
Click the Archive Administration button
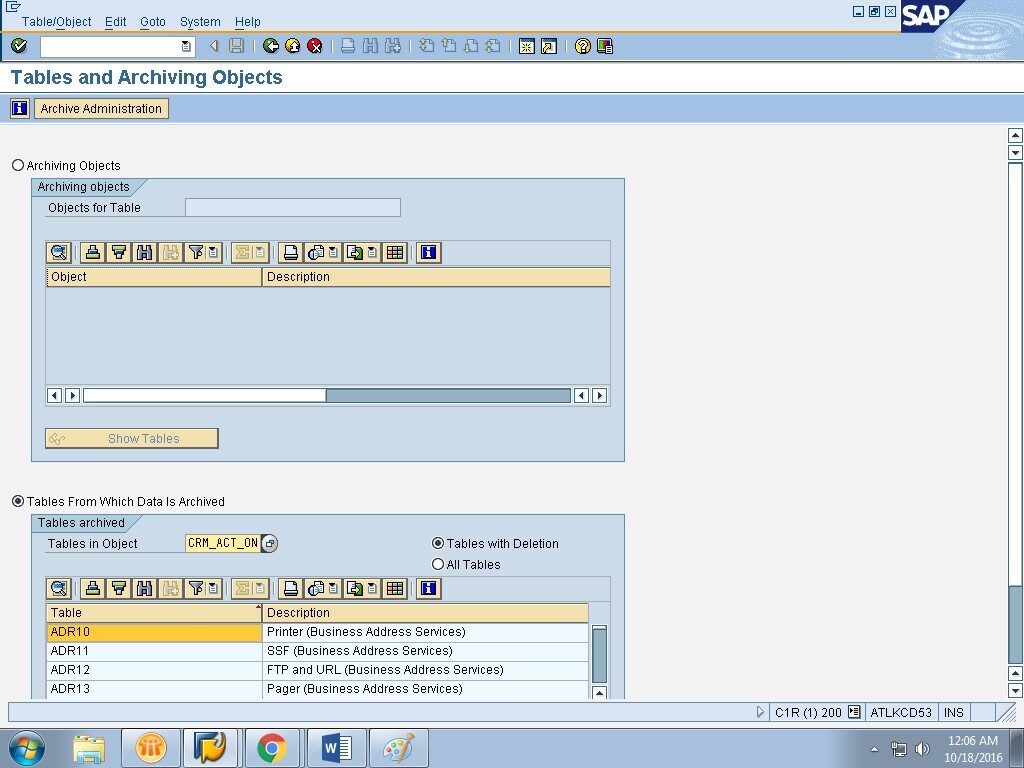pyautogui.click(x=101, y=109)
